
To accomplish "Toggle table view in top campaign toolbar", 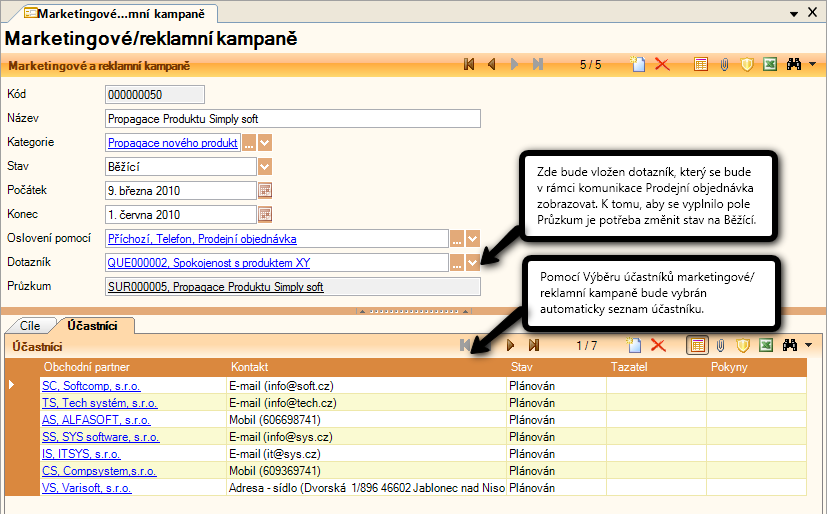I will point(701,64).
